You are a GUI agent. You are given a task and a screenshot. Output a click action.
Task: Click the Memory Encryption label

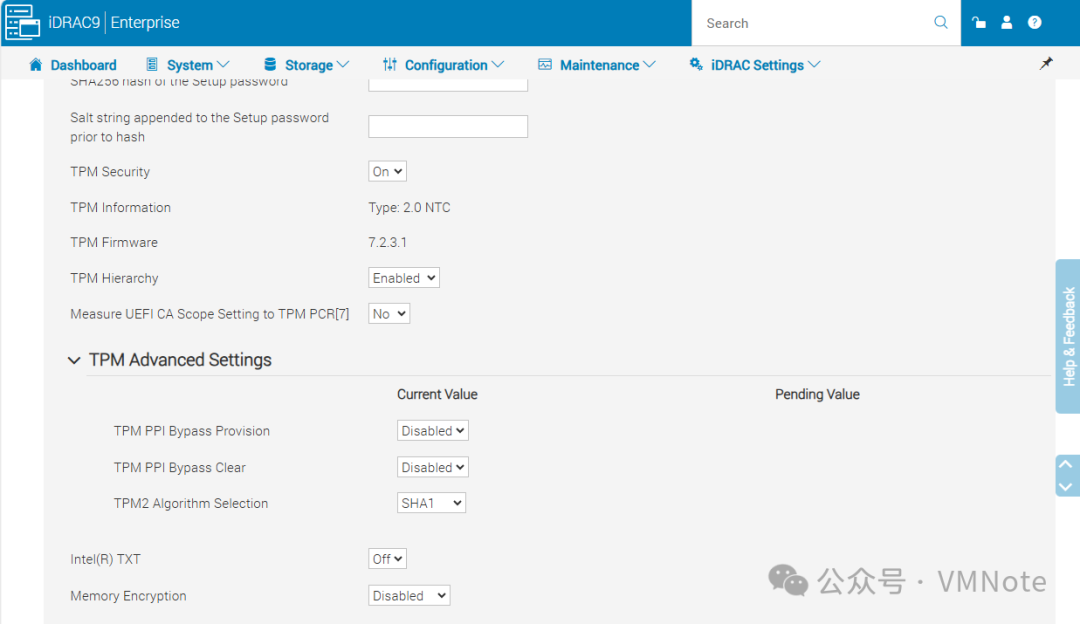click(x=128, y=596)
